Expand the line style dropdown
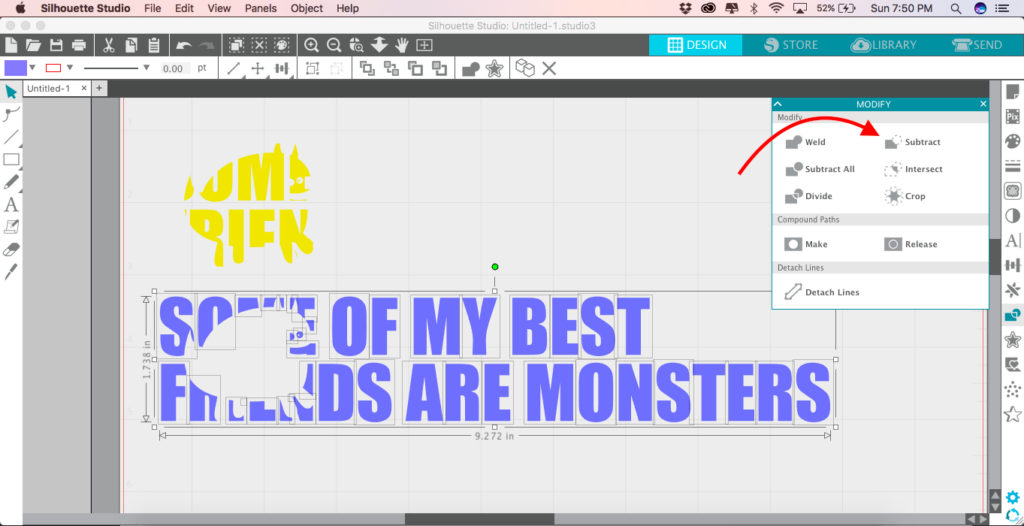Viewport: 1024px width, 526px height. click(147, 68)
